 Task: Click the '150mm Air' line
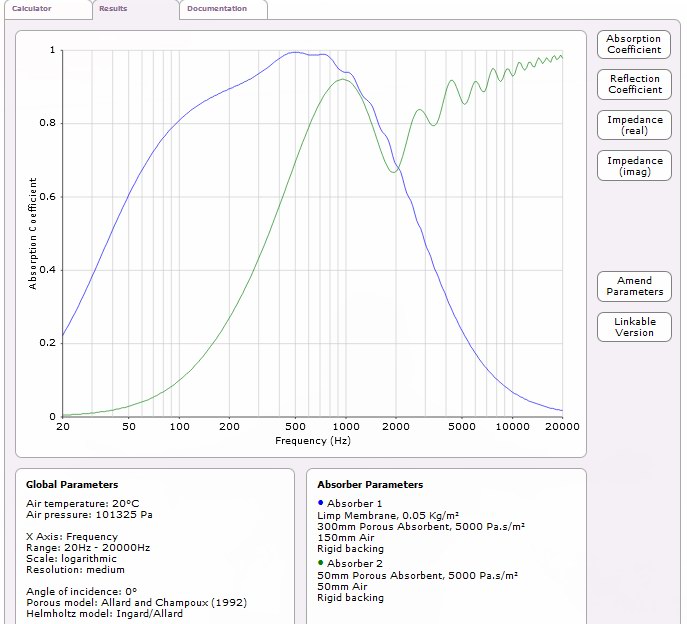[346, 538]
